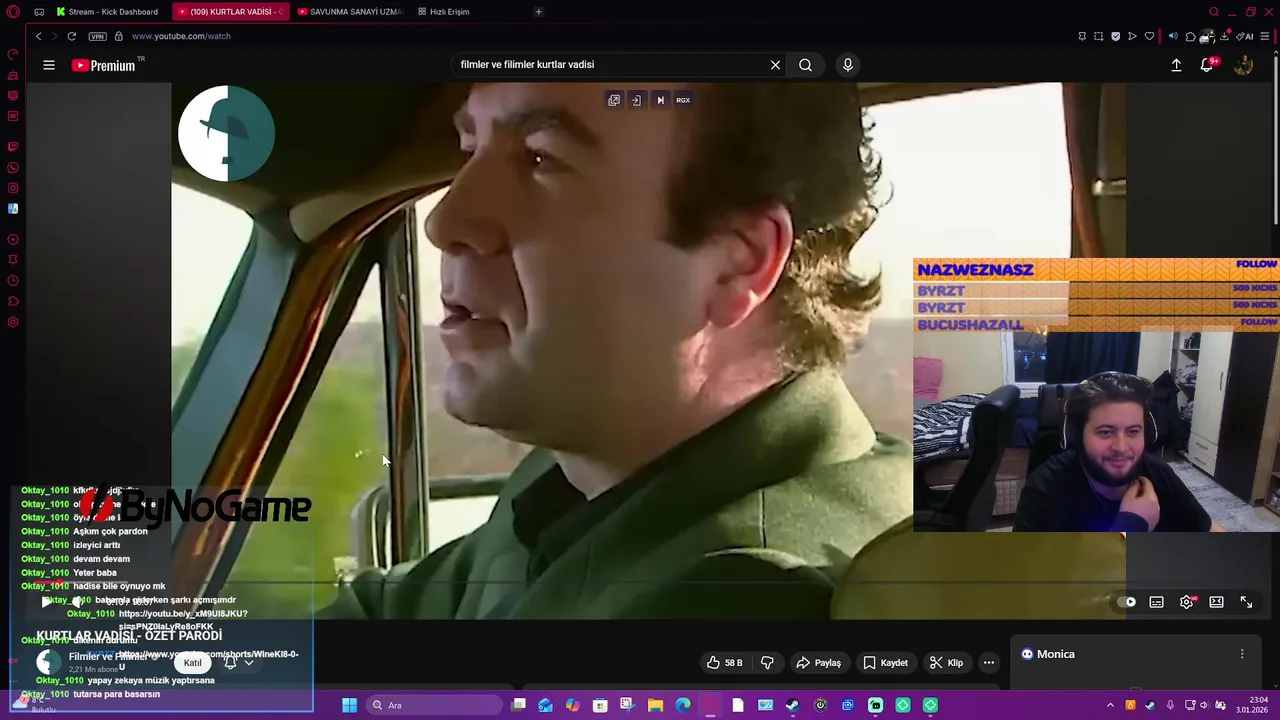Click the Opera GX logo menu
The width and height of the screenshot is (1280, 720).
pos(13,12)
